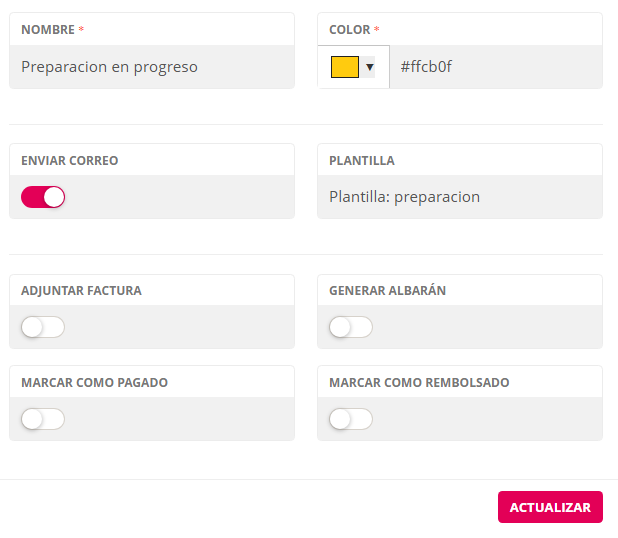Screen dimensions: 618x538
Task: Open the Plantilla: preparacion selector
Action: click(459, 197)
